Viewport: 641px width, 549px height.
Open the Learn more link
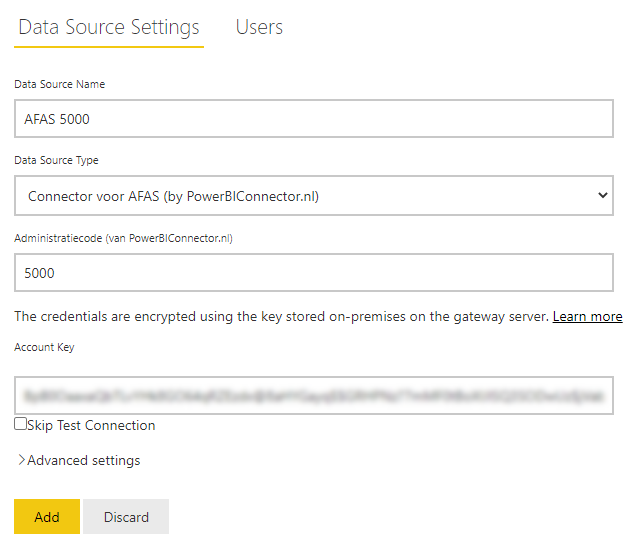pos(587,316)
